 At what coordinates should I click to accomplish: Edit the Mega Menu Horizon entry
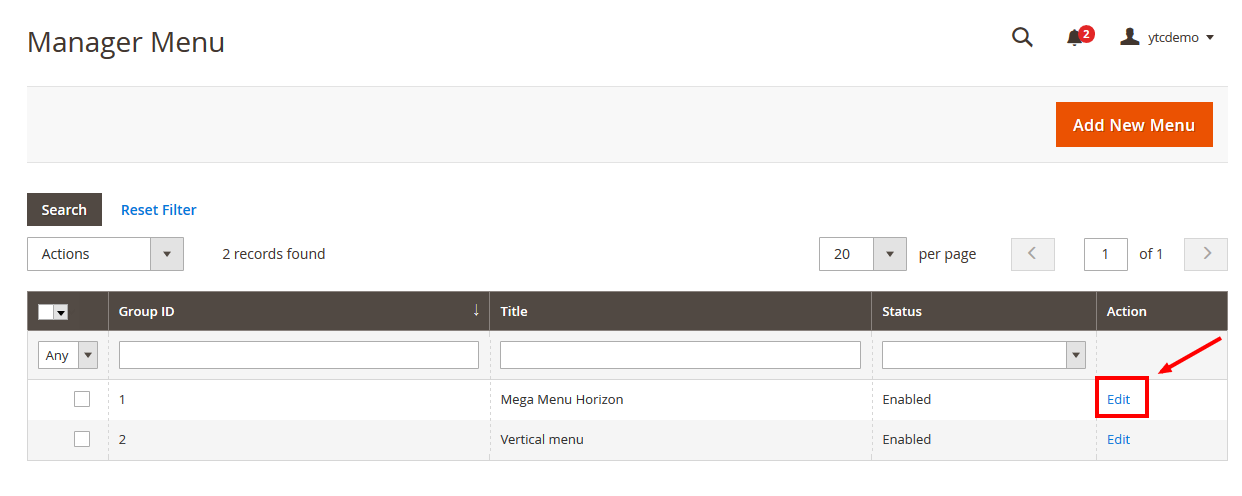pos(1118,399)
